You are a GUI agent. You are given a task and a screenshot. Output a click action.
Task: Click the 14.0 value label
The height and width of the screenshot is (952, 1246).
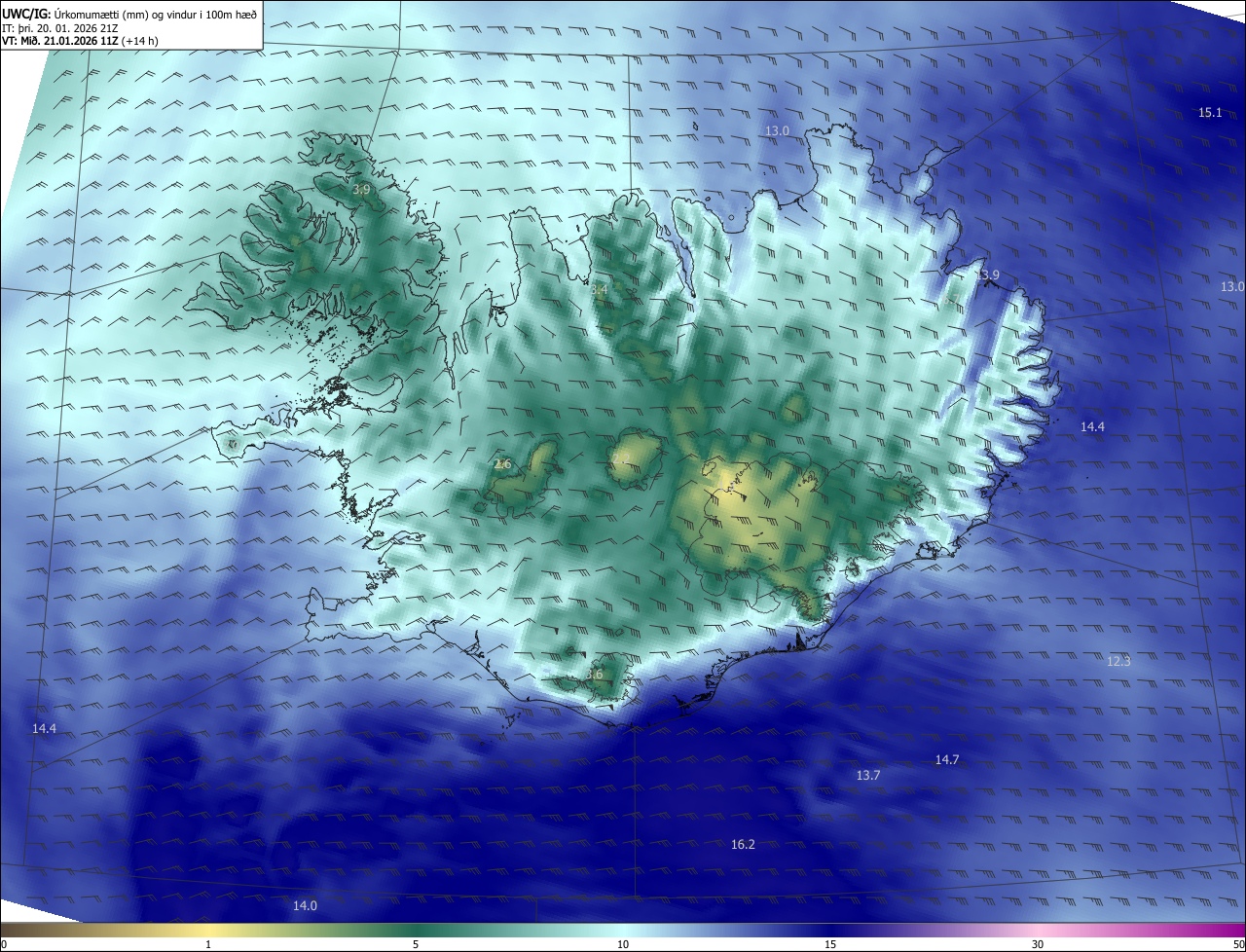point(305,905)
